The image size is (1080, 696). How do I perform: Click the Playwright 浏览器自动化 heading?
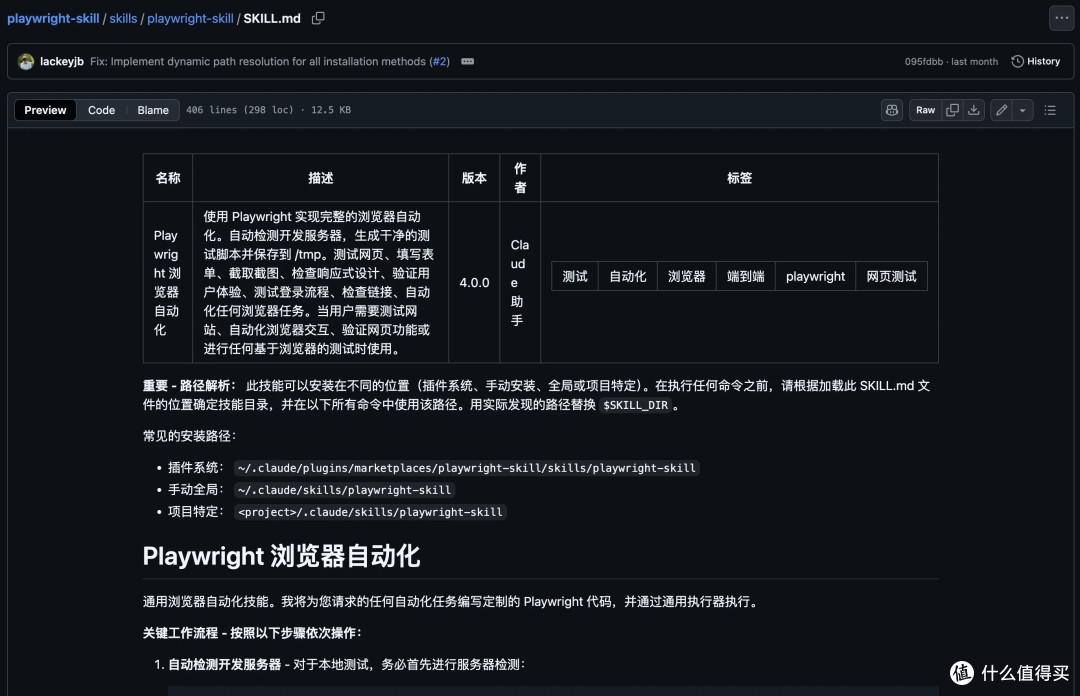pos(281,556)
